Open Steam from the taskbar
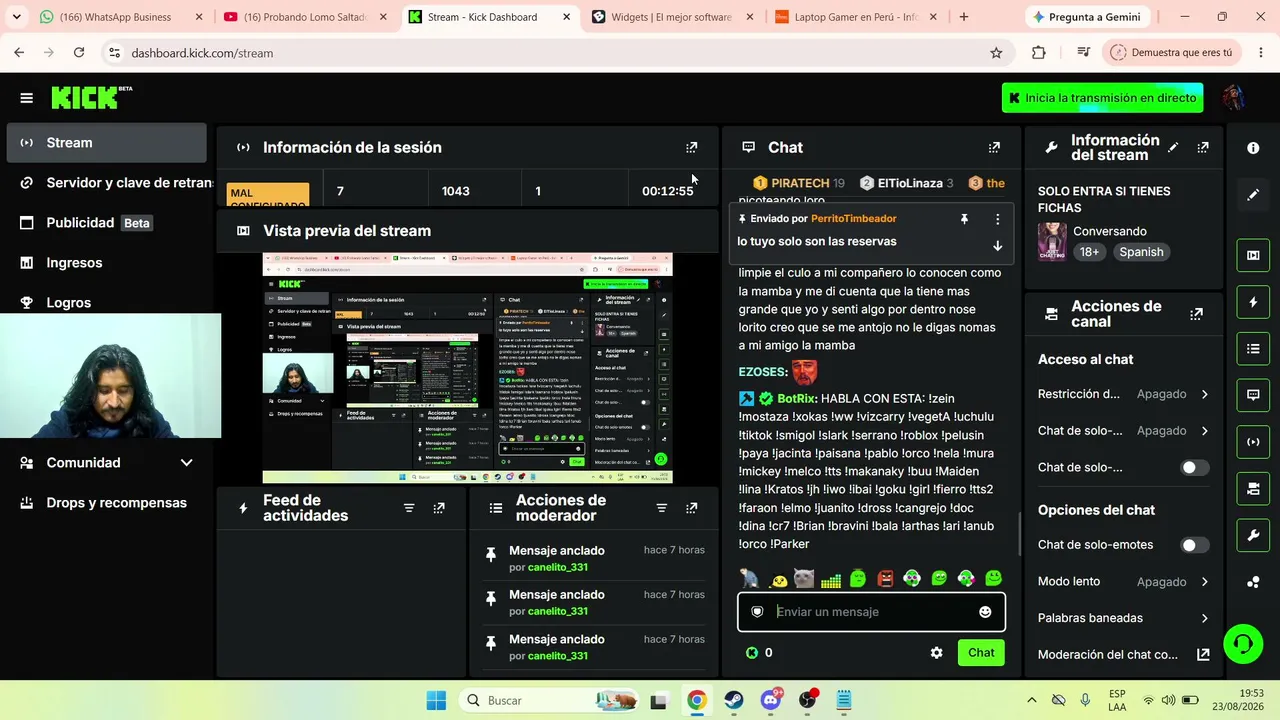The height and width of the screenshot is (720, 1280). [734, 700]
